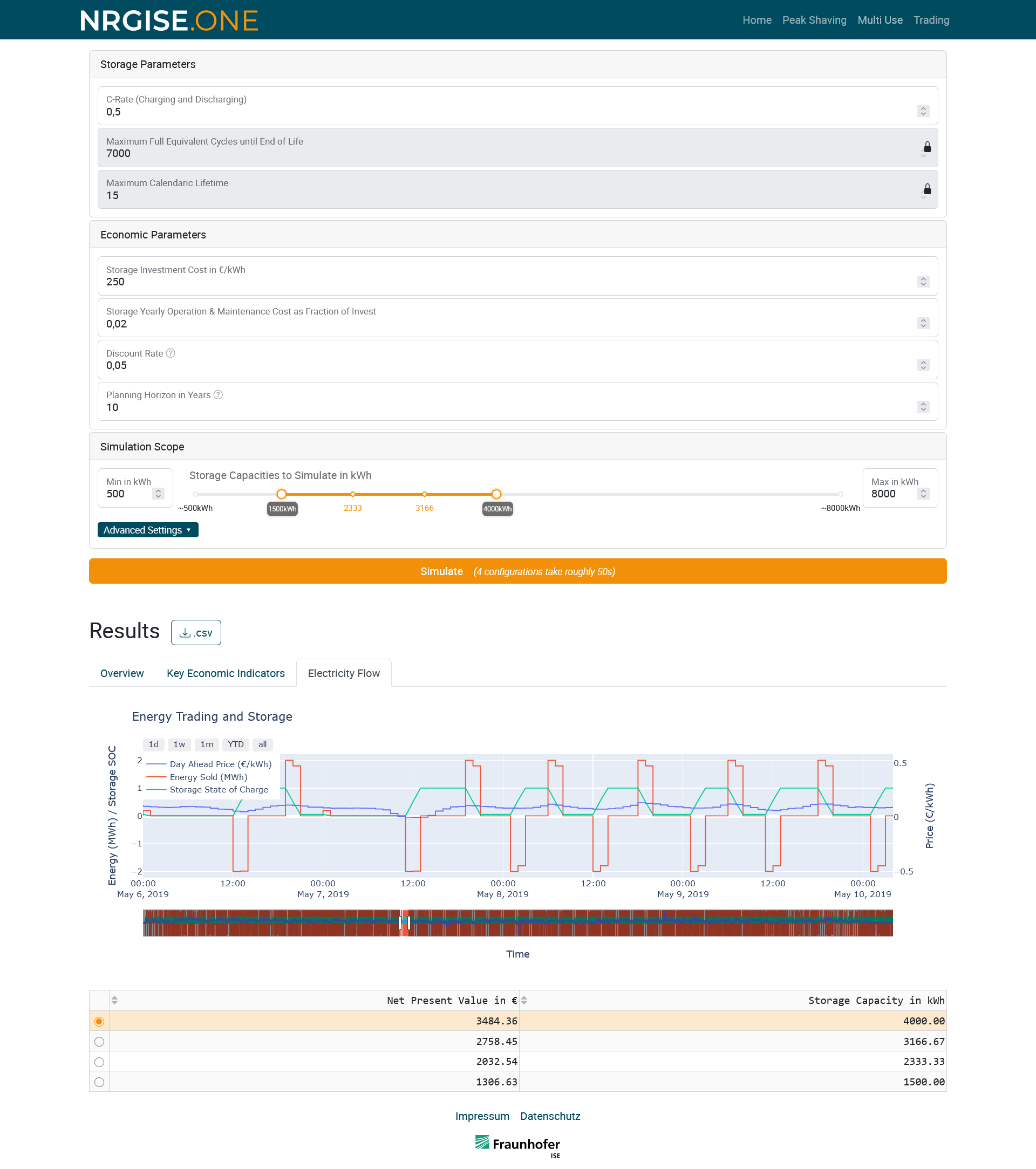Screen dimensions: 1036x1169
Task: Select the 1500.00 kWh result row radio
Action: [99, 1082]
